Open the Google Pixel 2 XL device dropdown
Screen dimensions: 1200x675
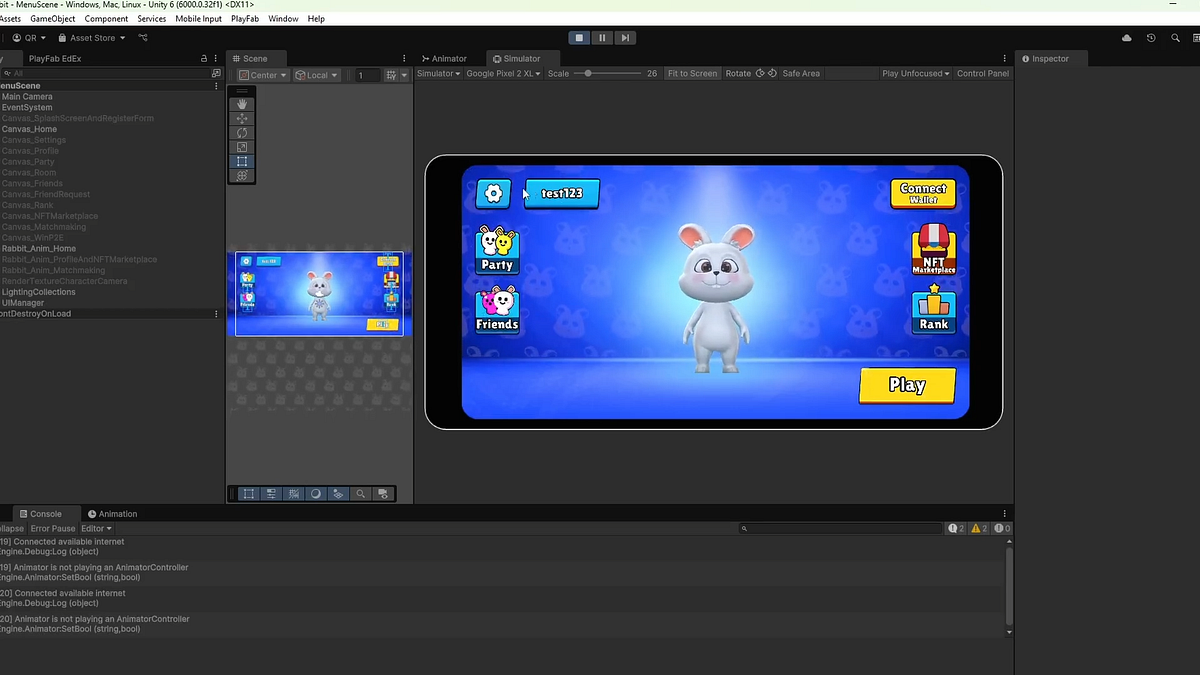[502, 73]
